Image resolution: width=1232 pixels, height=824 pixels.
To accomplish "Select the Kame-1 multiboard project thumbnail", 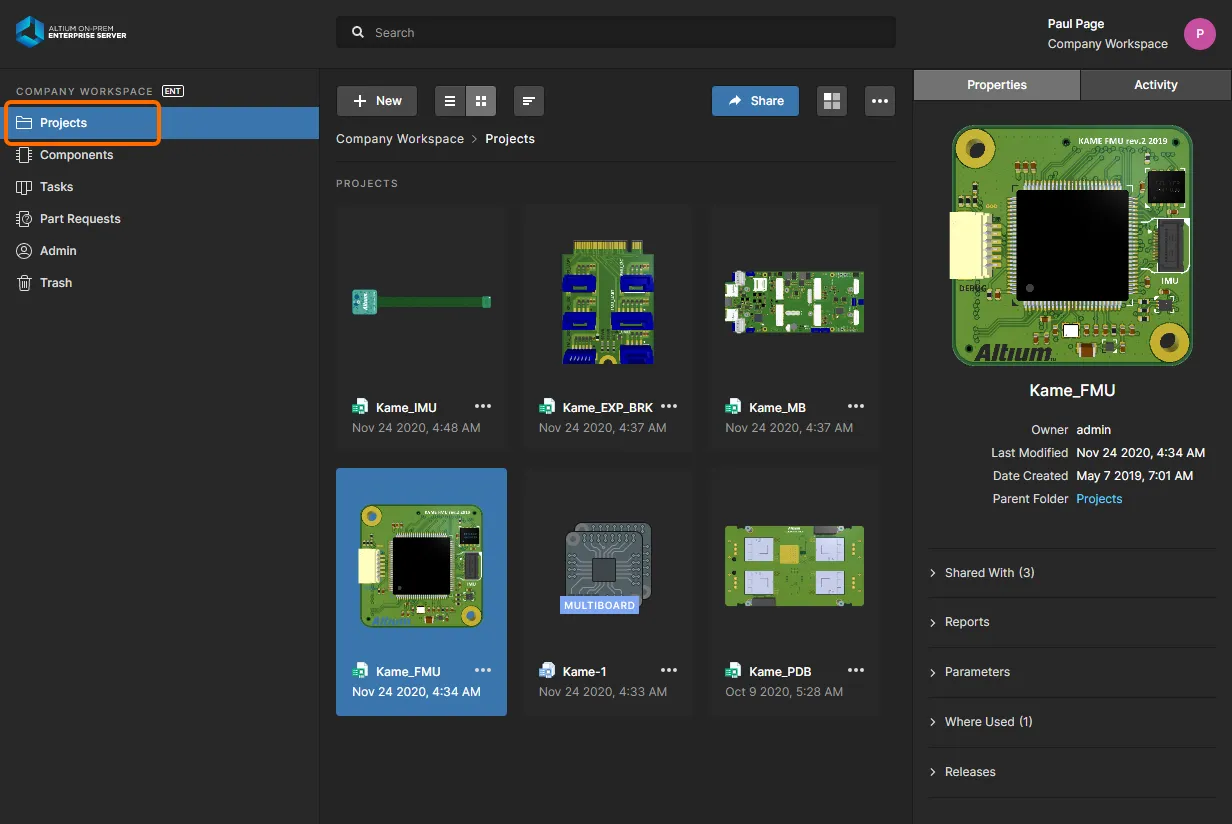I will (608, 567).
